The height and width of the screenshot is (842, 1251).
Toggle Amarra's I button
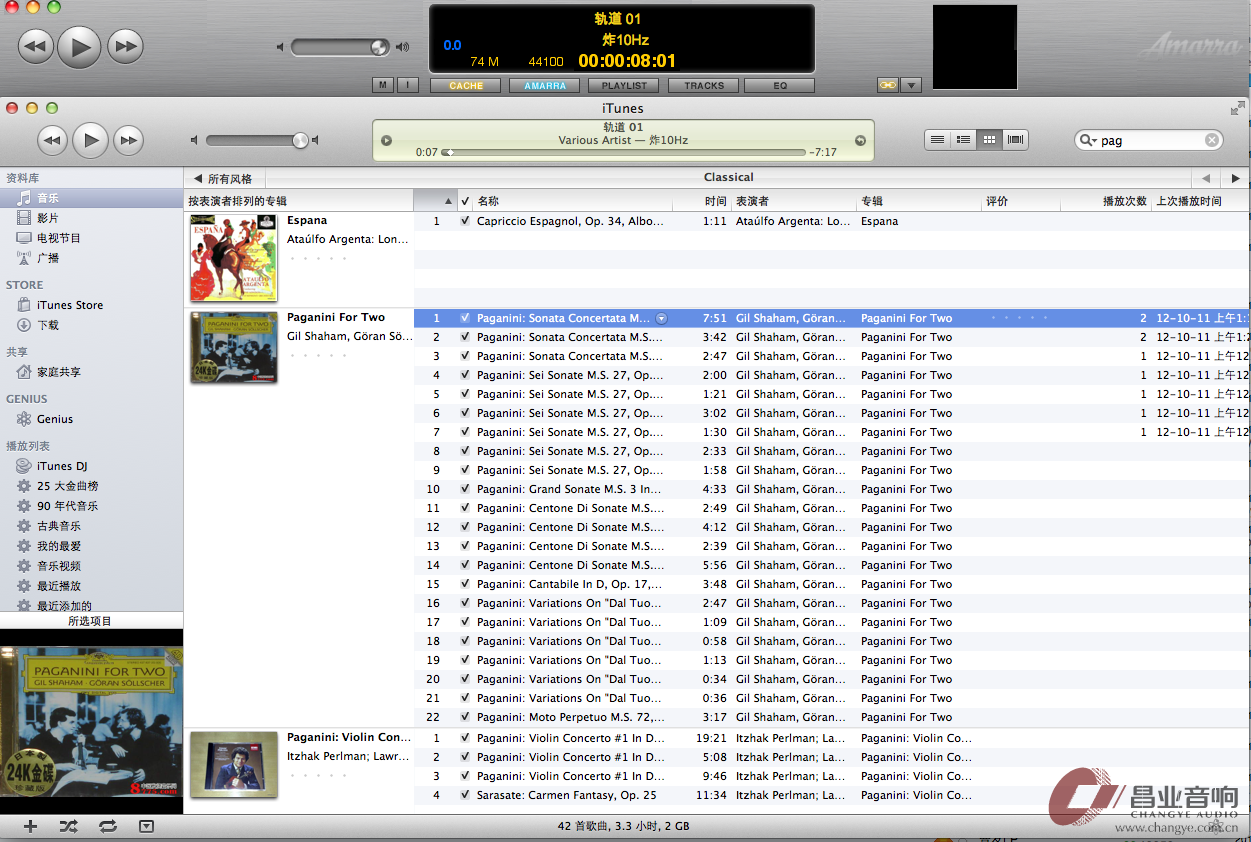tap(408, 86)
